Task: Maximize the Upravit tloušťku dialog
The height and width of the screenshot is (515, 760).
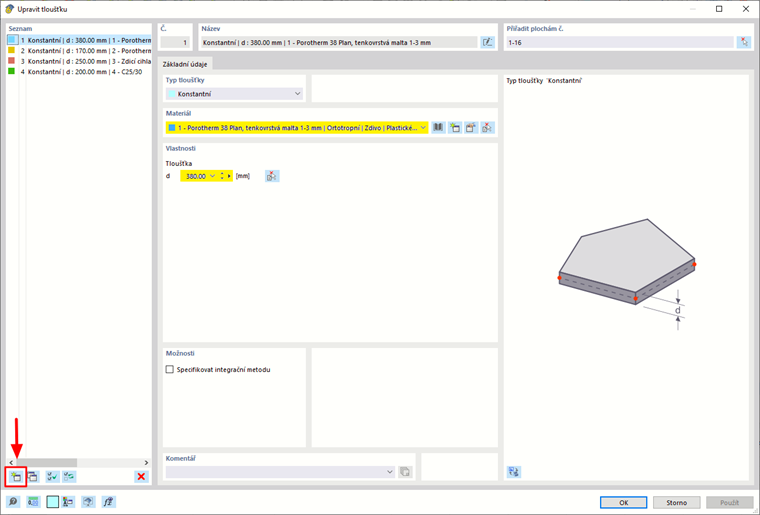Action: pyautogui.click(x=719, y=9)
